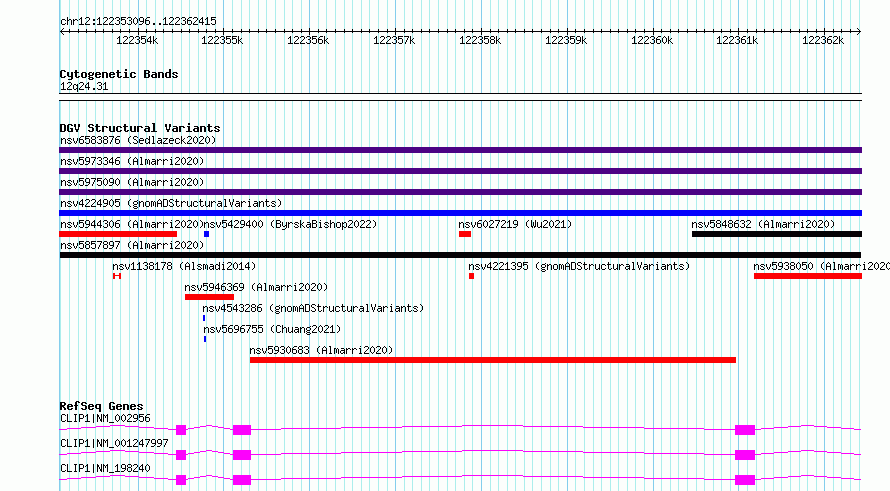Click the small blue marker under nsv5429400
Image resolution: width=890 pixels, height=491 pixels.
click(207, 234)
